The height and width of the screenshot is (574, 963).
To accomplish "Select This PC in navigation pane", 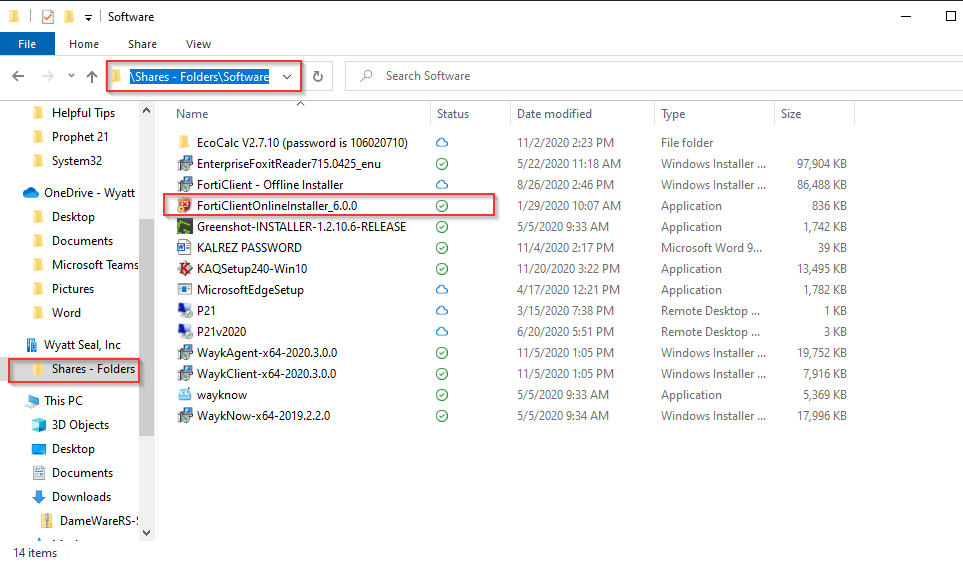I will coord(63,401).
